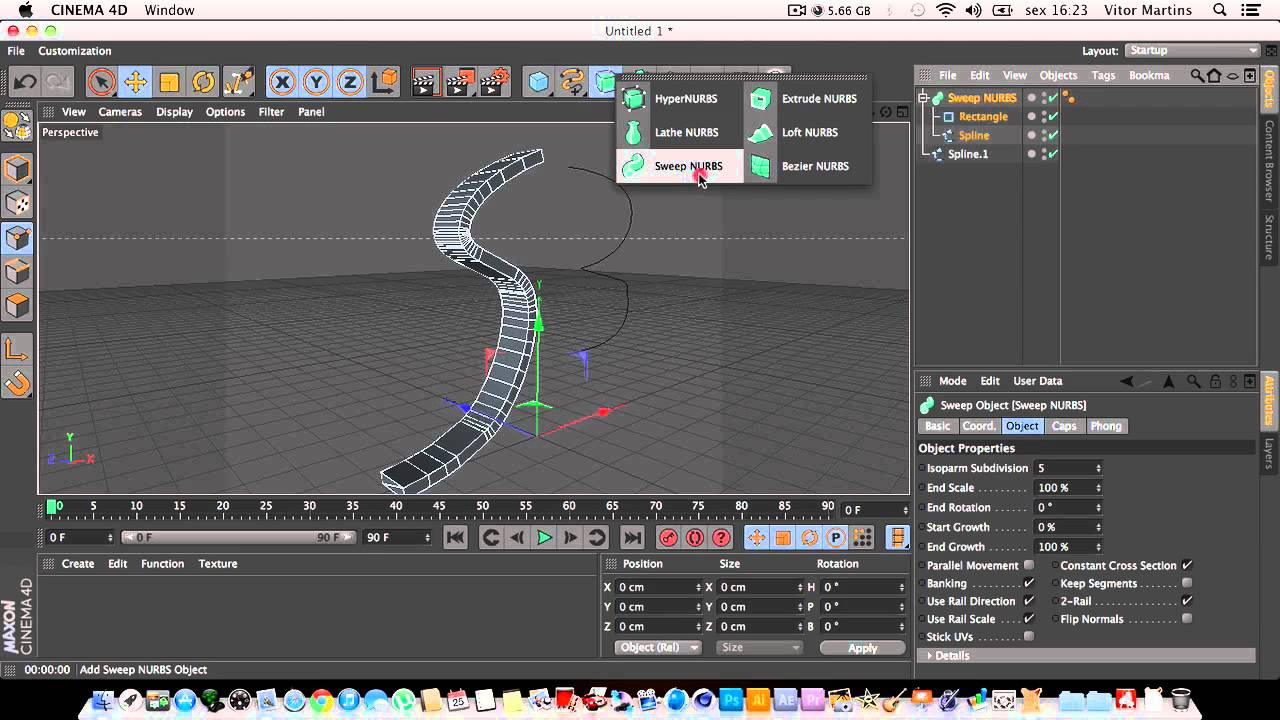Open Render to Picture Viewer icon
Screen dimensions: 1280x720
tap(460, 82)
